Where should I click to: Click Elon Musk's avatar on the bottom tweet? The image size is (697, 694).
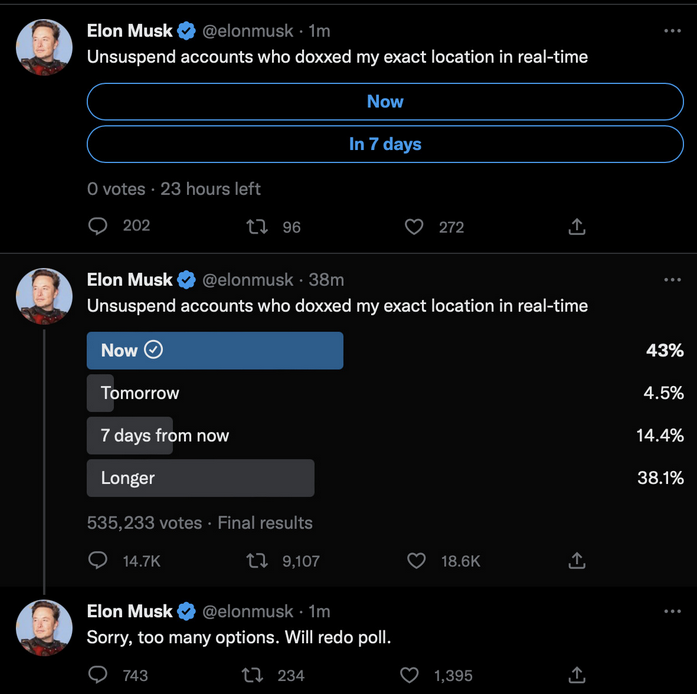click(45, 627)
